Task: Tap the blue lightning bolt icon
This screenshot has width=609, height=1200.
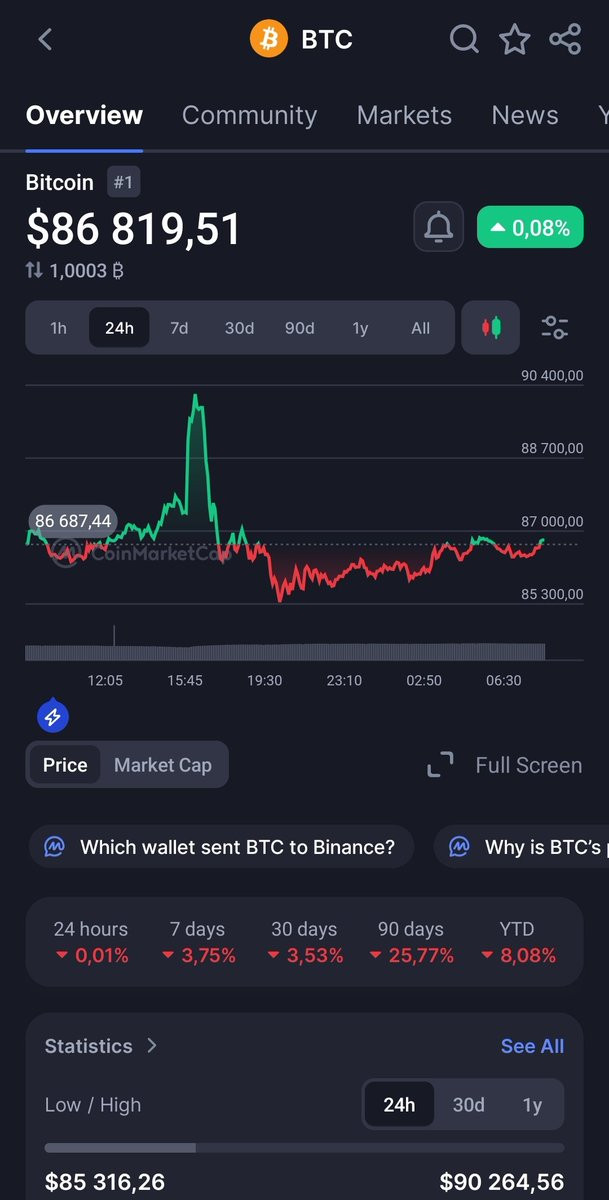Action: point(52,716)
